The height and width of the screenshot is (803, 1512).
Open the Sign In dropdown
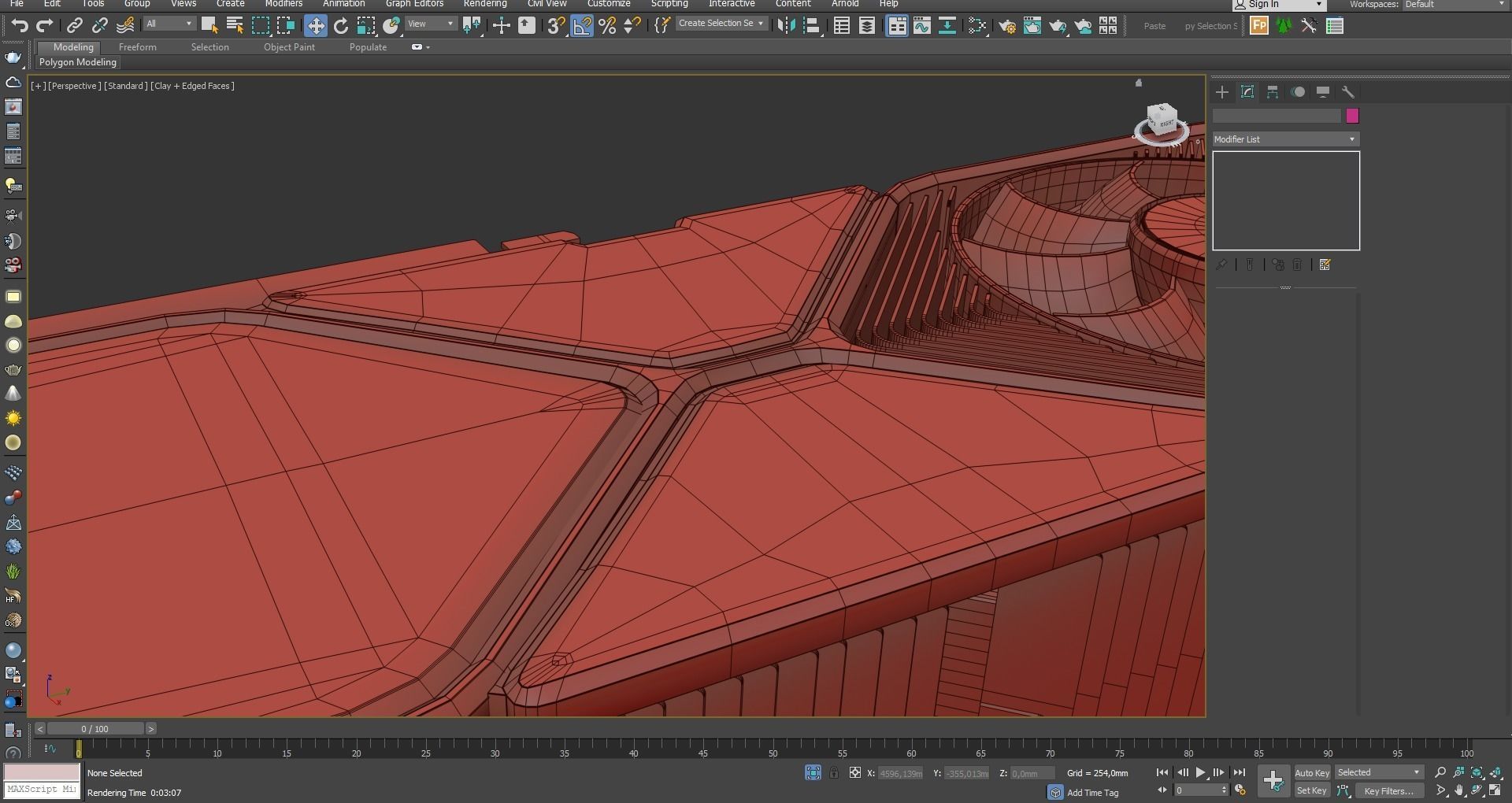tap(1279, 5)
